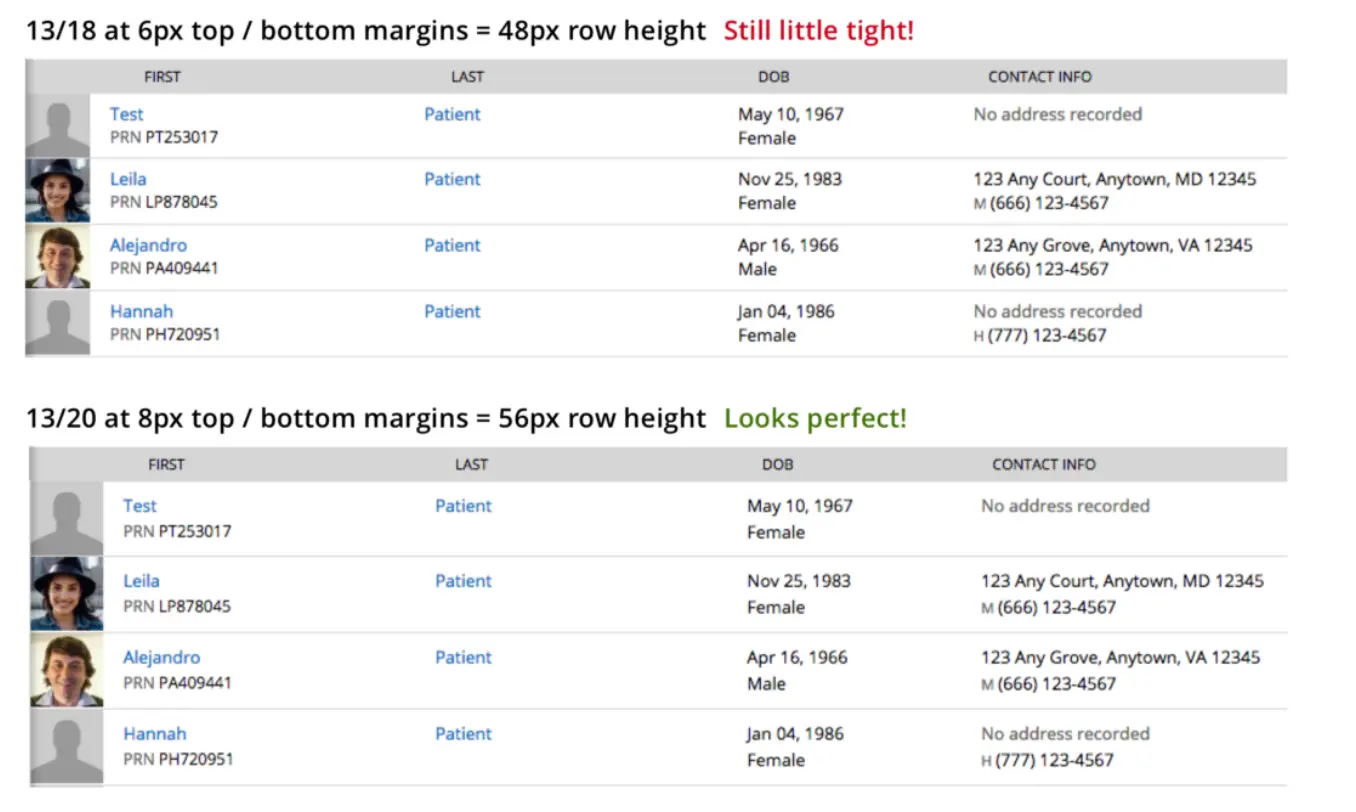Viewport: 1356px width, 812px height.
Task: Click Patient last name in top table's Leila row
Action: (x=452, y=179)
